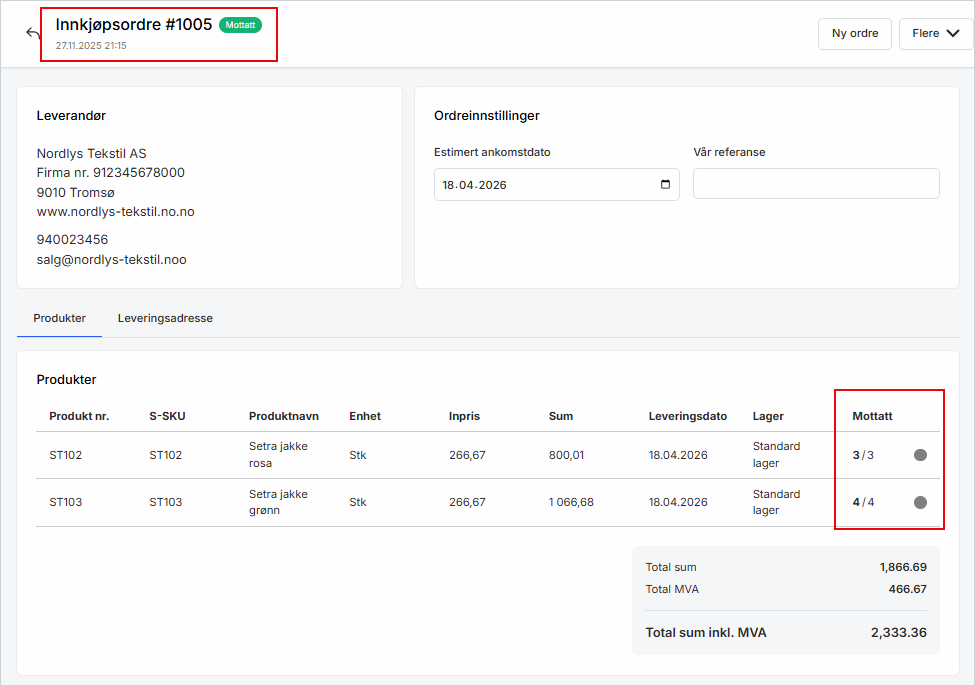Click status dot for ST103 row
Image resolution: width=975 pixels, height=686 pixels.
tap(920, 502)
